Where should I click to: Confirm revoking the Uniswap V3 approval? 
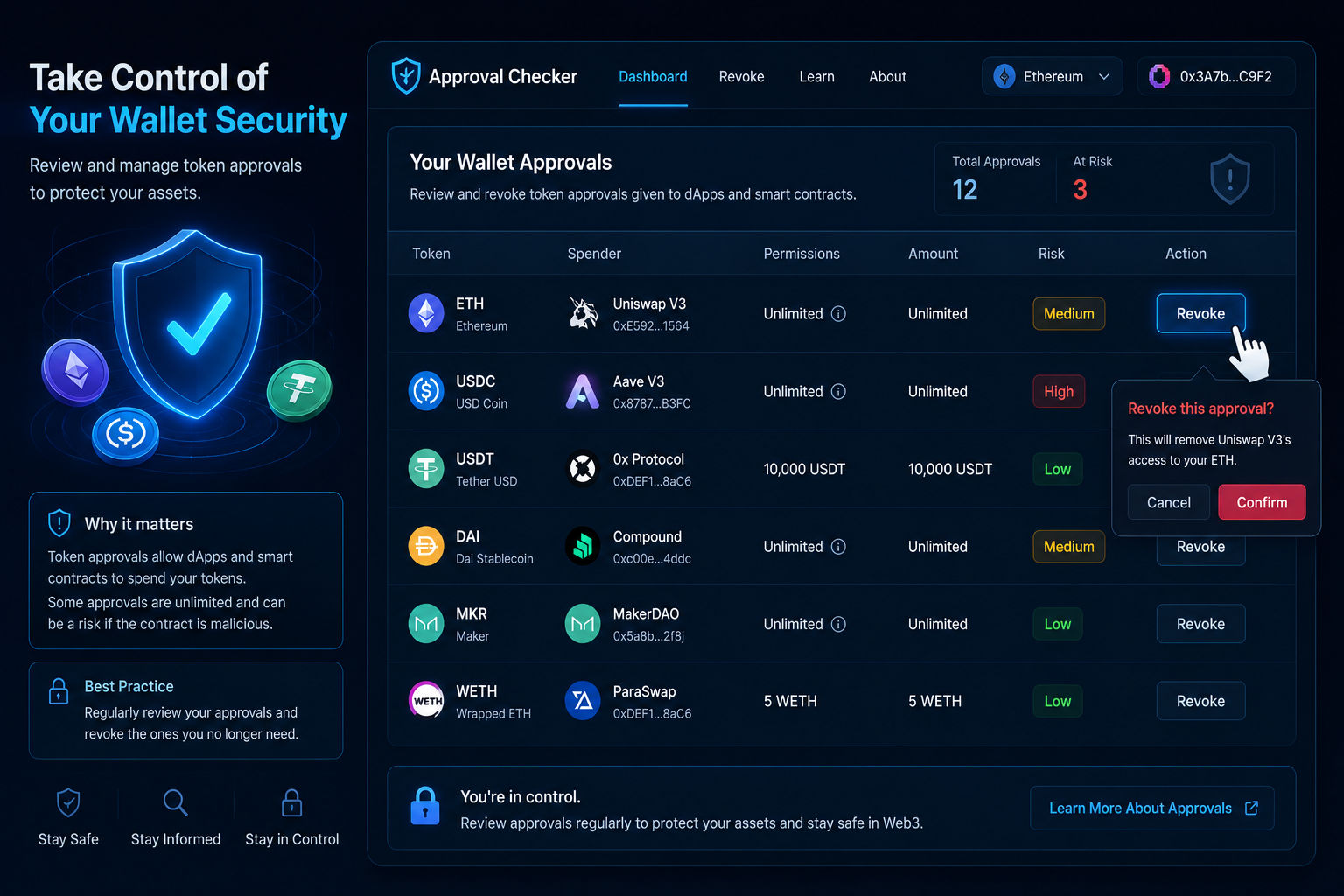click(x=1262, y=502)
